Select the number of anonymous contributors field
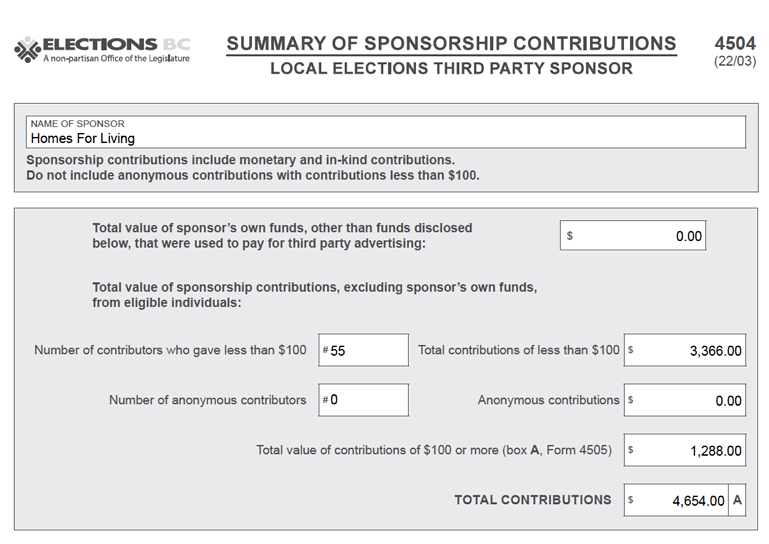Viewport: 769px width, 544px height. [x=364, y=400]
